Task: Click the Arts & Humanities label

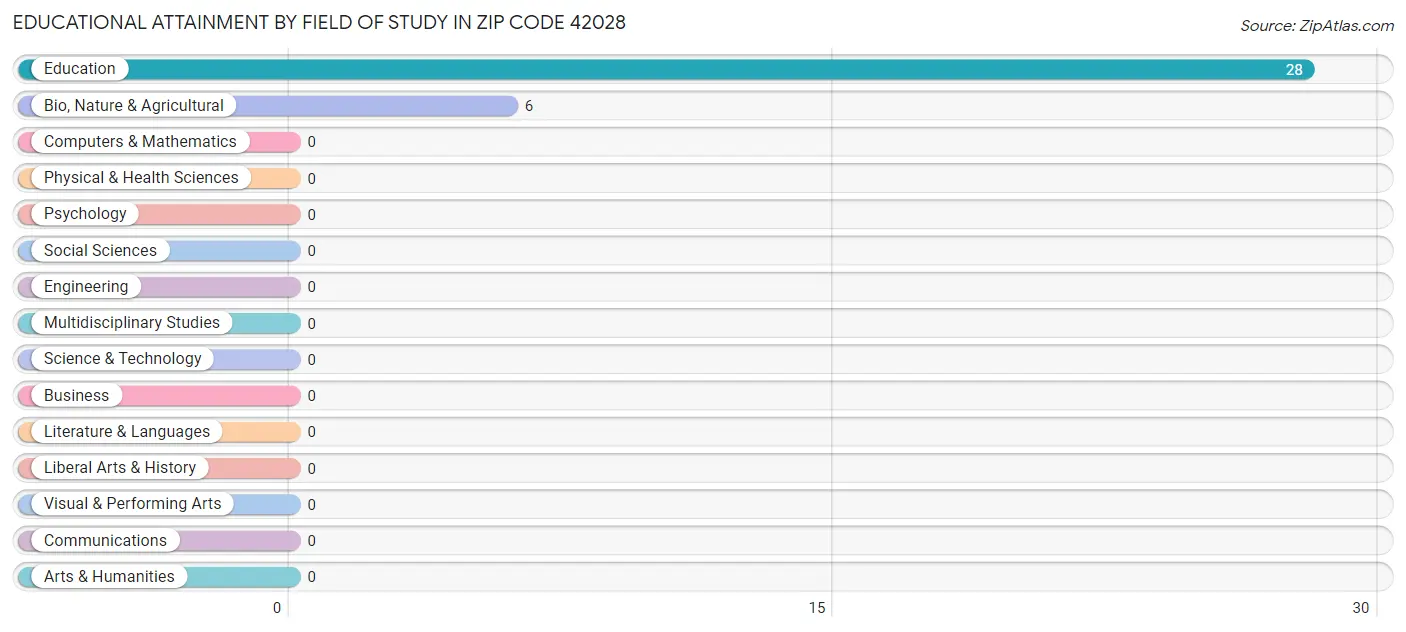Action: 109,576
